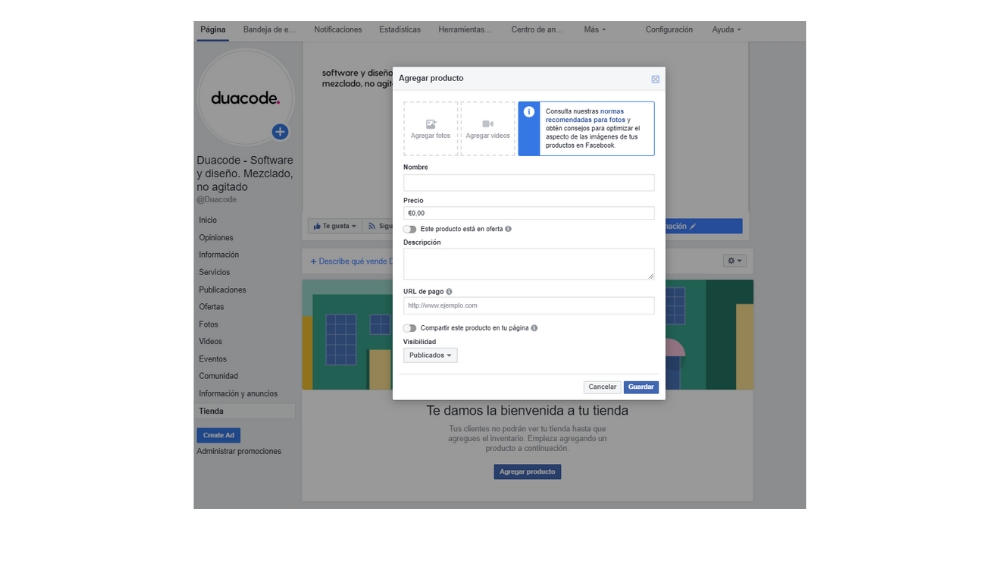Click into the Nombre input field

(529, 183)
